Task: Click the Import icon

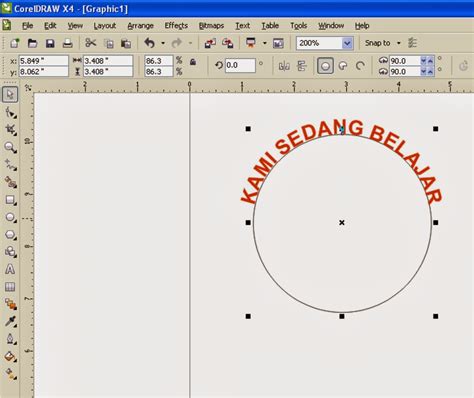Action: 210,43
